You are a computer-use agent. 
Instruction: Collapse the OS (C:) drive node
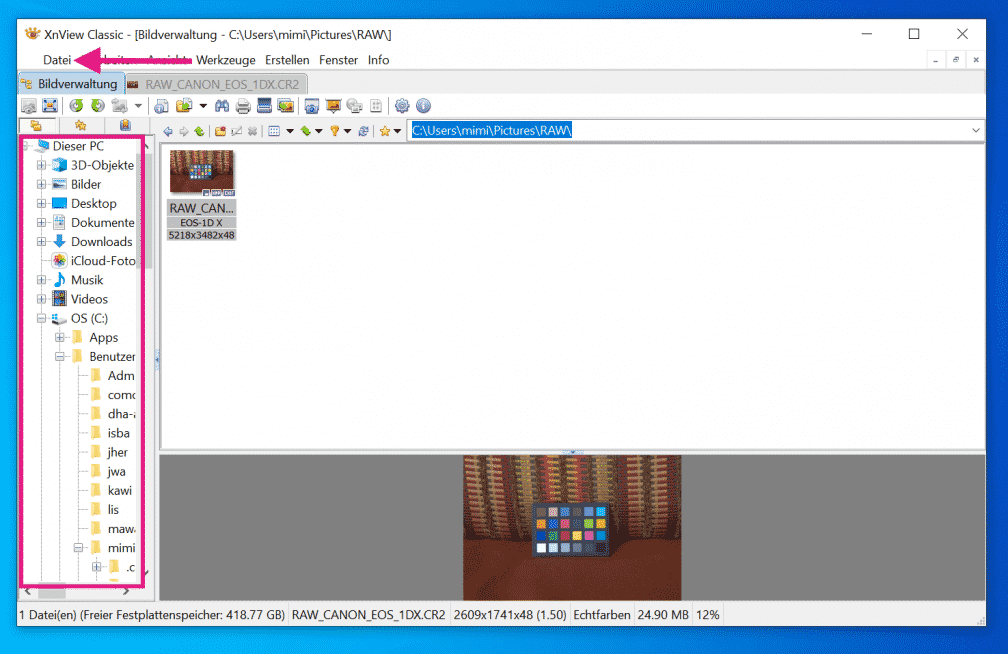point(41,319)
